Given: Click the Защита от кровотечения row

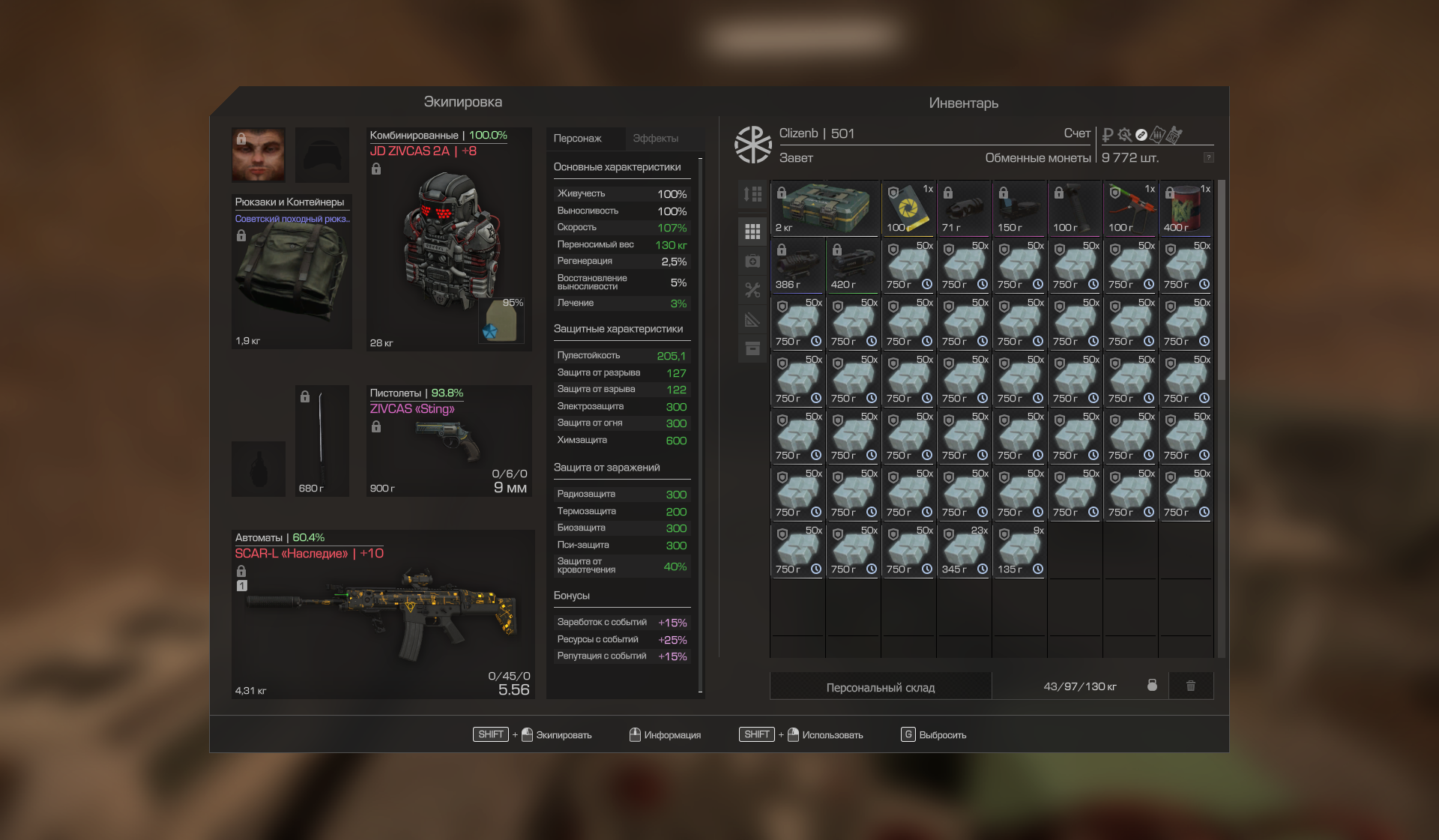Looking at the screenshot, I should click(621, 566).
